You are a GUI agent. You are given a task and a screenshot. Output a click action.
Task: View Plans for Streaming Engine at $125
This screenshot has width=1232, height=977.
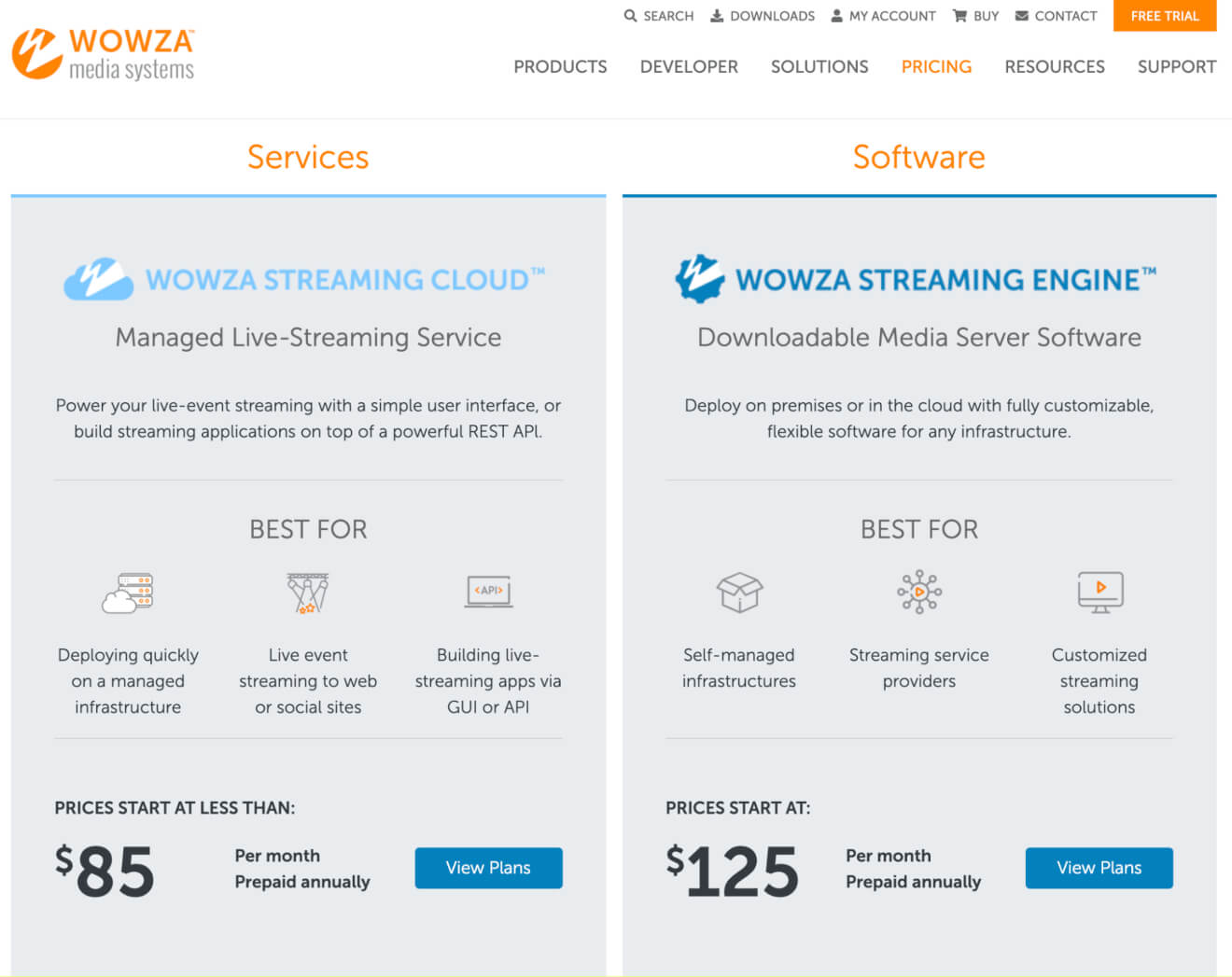1099,868
